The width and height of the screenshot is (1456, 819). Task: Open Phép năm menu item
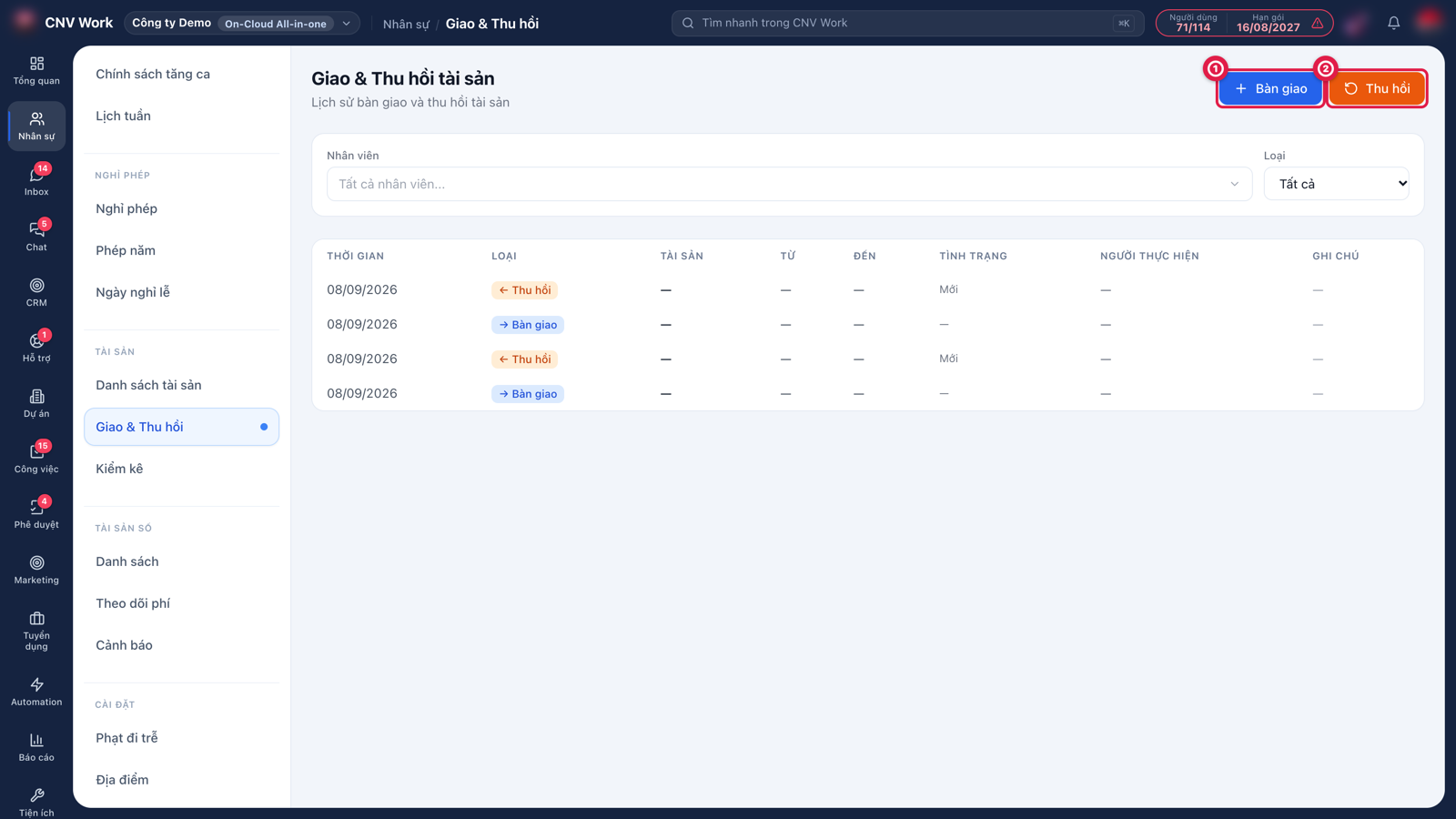126,250
